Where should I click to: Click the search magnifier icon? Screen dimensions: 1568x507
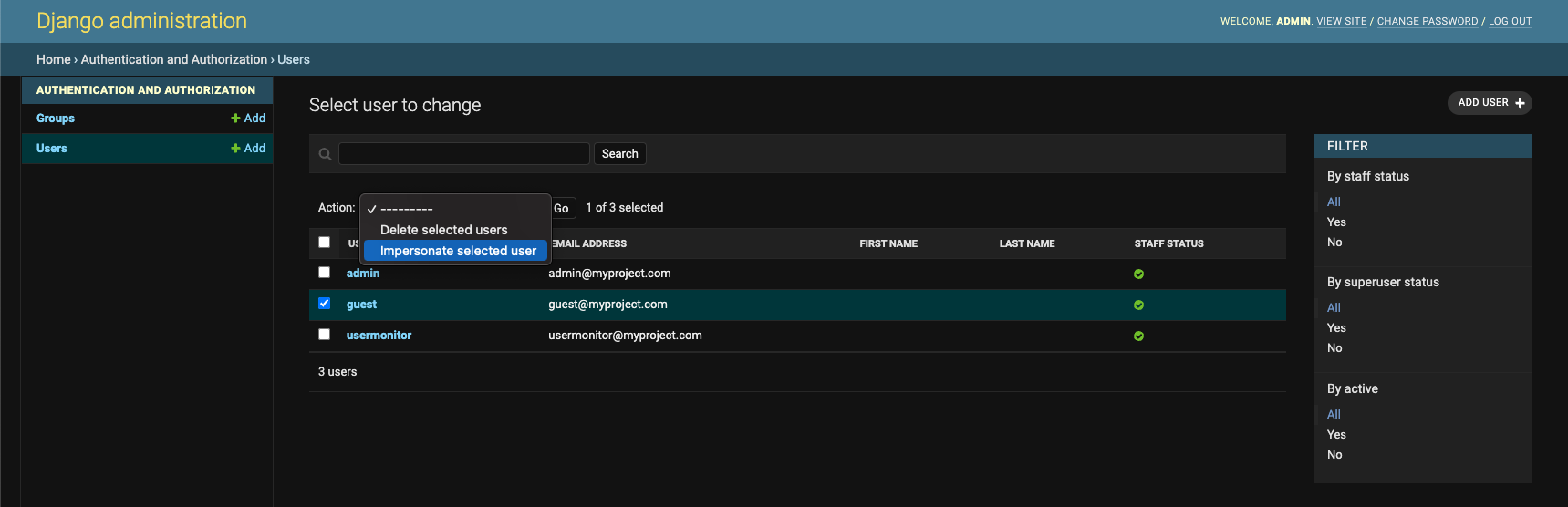pos(325,154)
